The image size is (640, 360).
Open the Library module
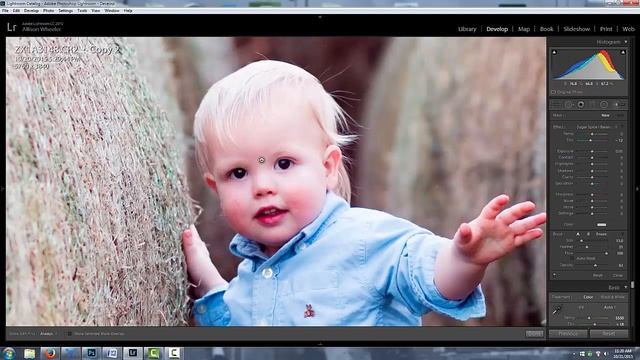(467, 29)
